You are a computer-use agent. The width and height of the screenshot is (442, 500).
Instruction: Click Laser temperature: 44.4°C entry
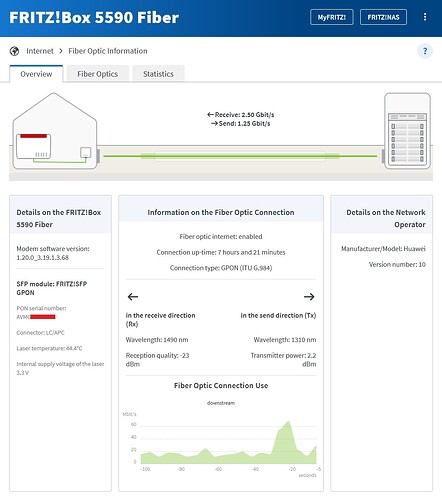click(x=49, y=348)
